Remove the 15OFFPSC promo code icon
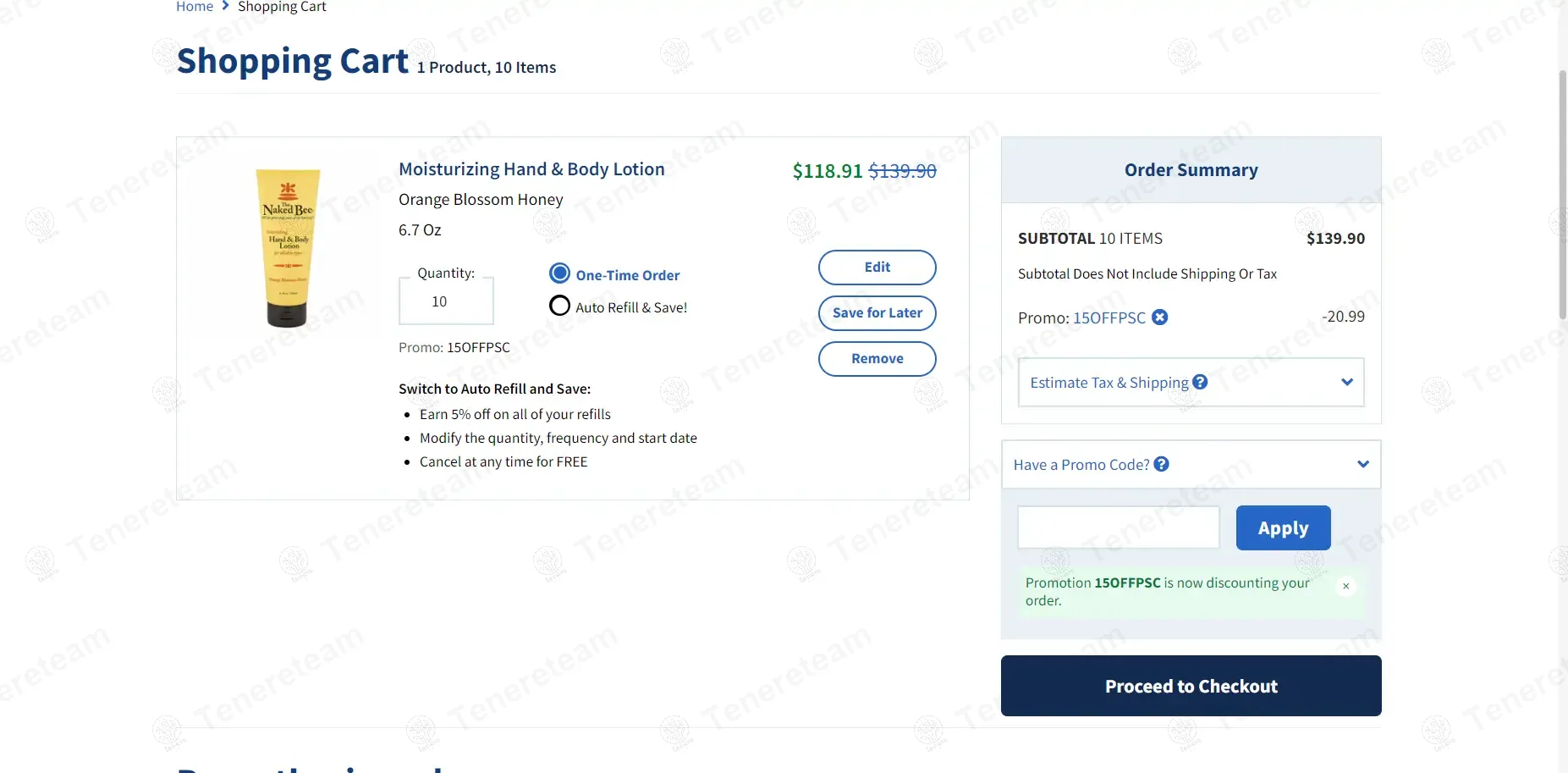Screen dimensions: 1568x773 pyautogui.click(x=1160, y=317)
